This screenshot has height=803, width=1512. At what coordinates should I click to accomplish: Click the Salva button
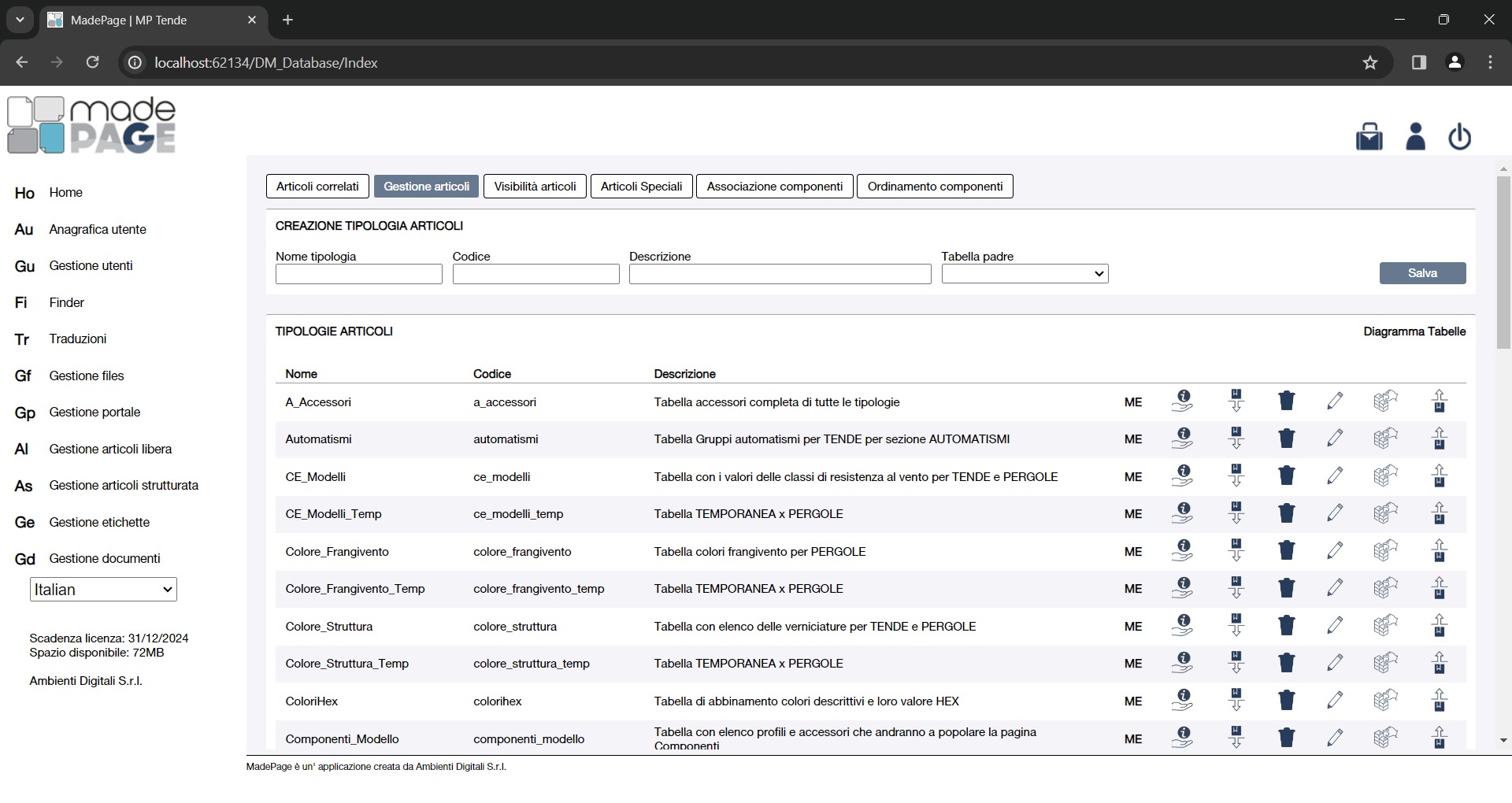1422,273
